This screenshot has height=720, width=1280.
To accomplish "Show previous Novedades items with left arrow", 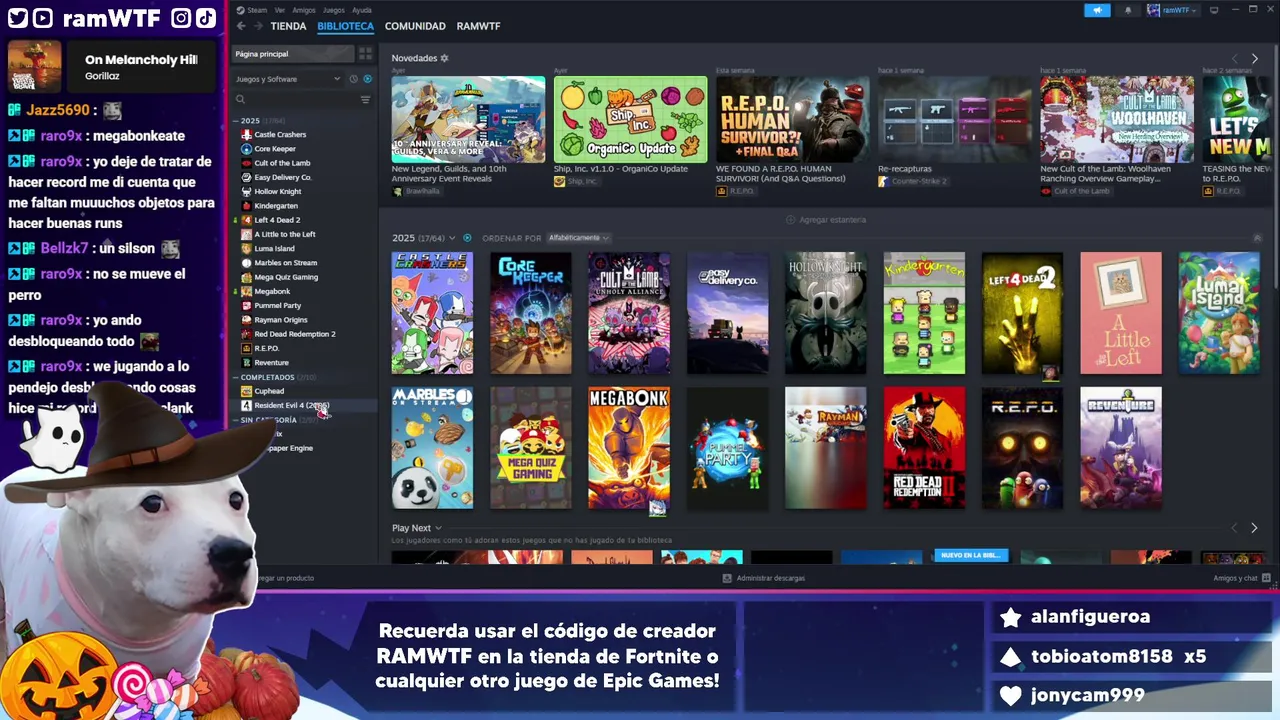I will tap(1234, 59).
